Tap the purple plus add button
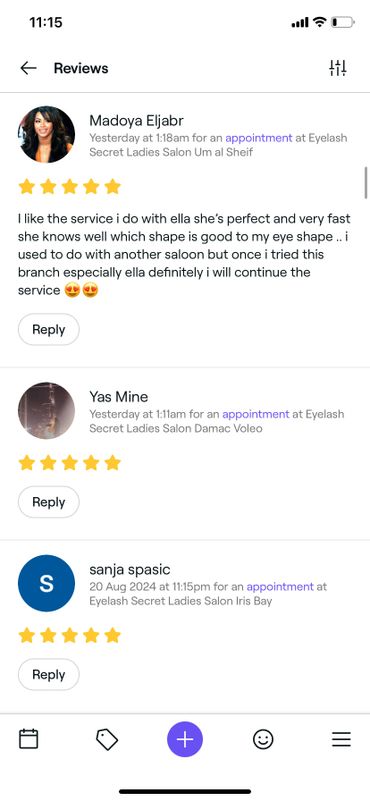This screenshot has height=801, width=370. [x=185, y=739]
